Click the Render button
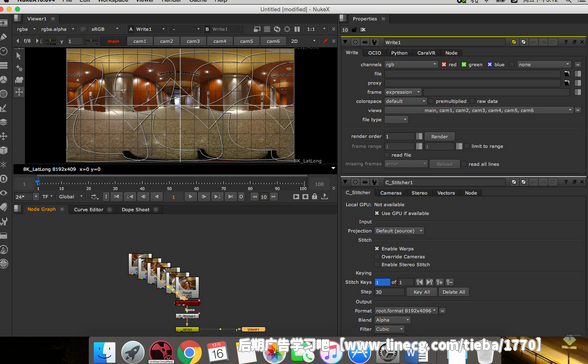The image size is (588, 364). pyautogui.click(x=440, y=136)
